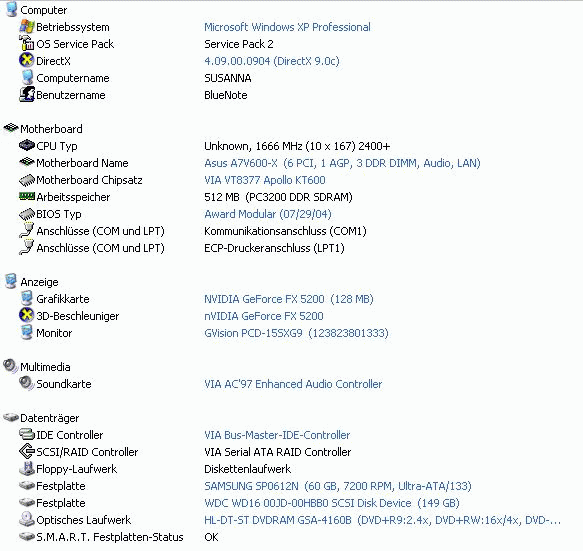This screenshot has width=583, height=551.
Task: Click the Soundkarte speaker icon
Action: point(27,383)
